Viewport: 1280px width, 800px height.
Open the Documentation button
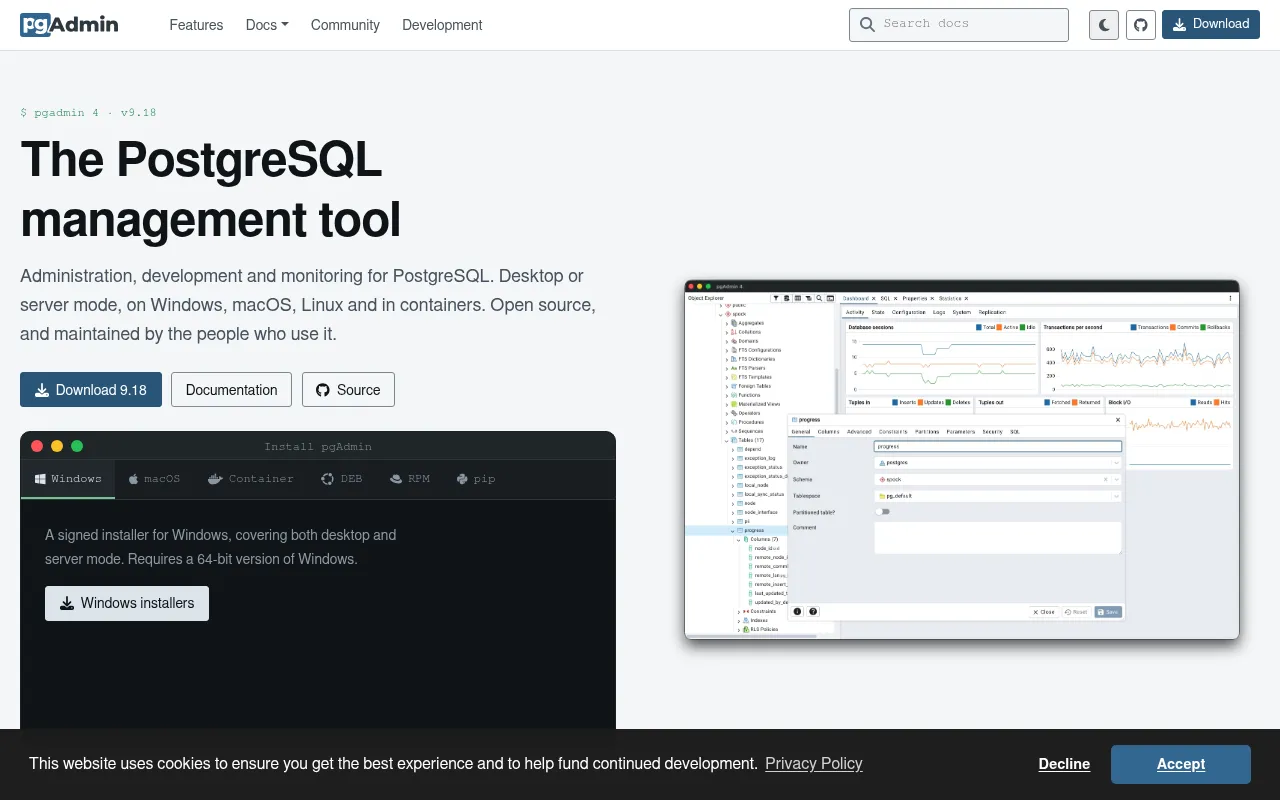[231, 390]
